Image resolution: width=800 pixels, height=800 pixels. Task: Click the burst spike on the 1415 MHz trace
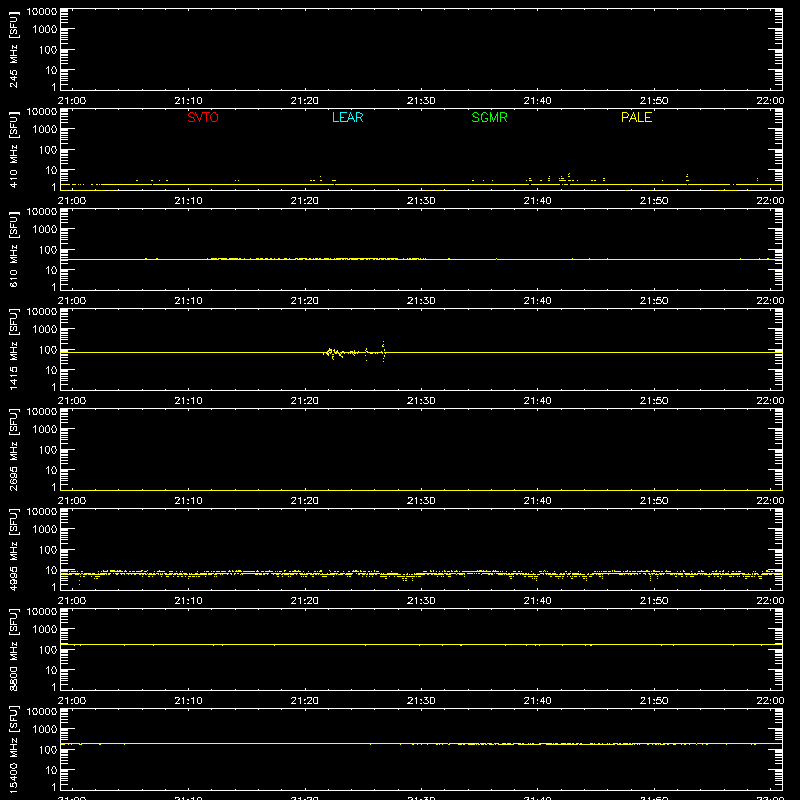pos(383,351)
